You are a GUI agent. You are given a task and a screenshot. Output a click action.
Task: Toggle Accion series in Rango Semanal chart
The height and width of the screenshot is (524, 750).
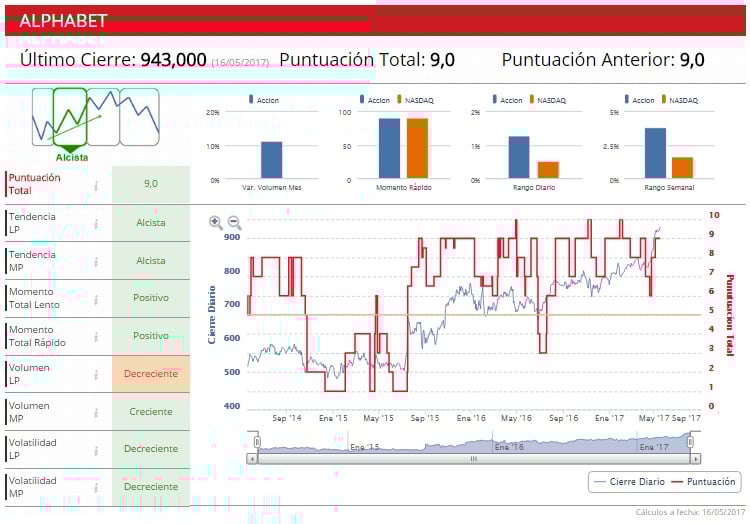(639, 100)
